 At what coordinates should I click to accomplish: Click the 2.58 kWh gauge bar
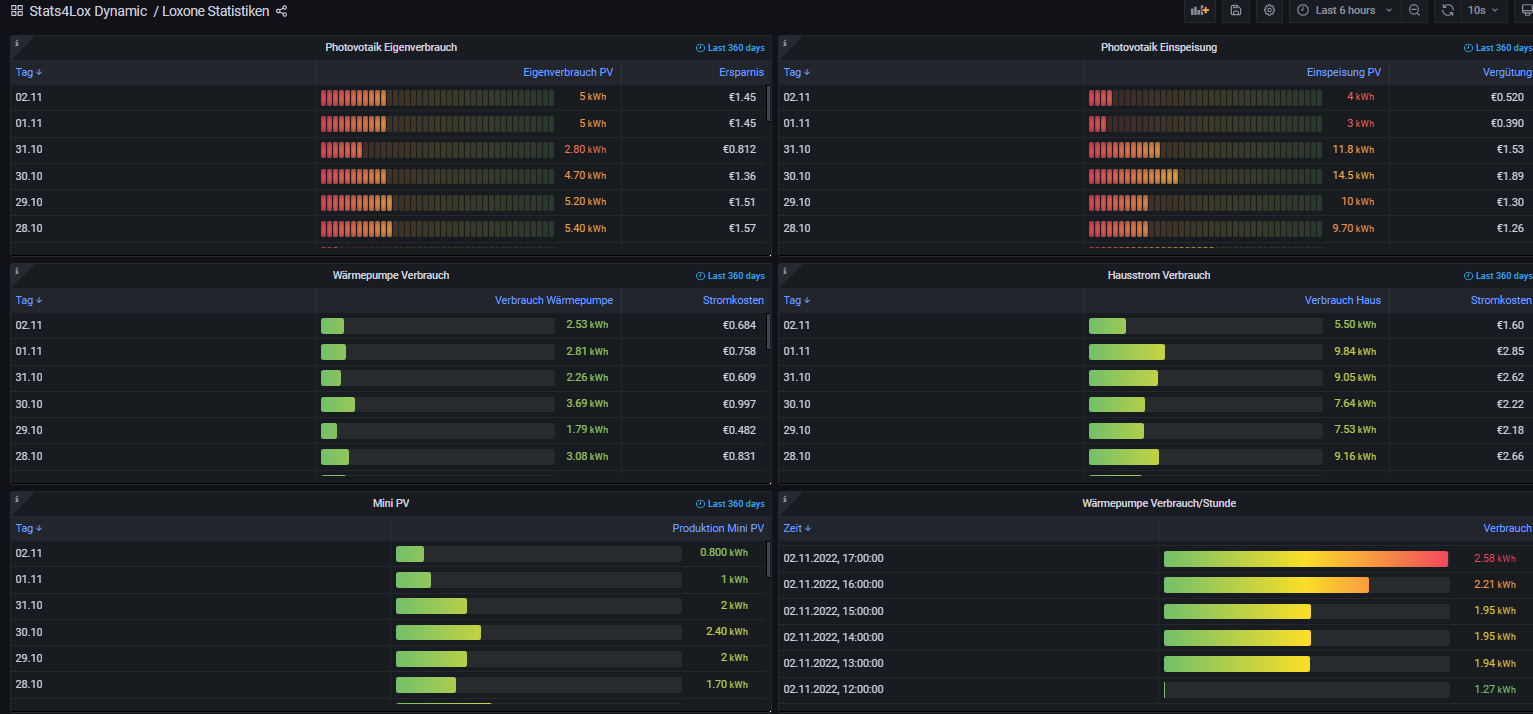(1305, 558)
